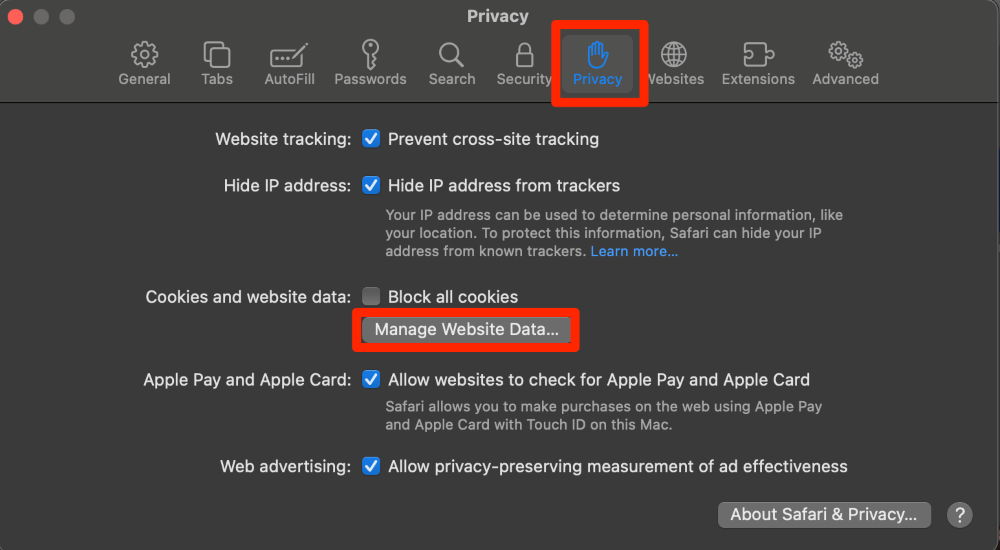
Task: Open Security padlock icon
Action: coord(524,55)
